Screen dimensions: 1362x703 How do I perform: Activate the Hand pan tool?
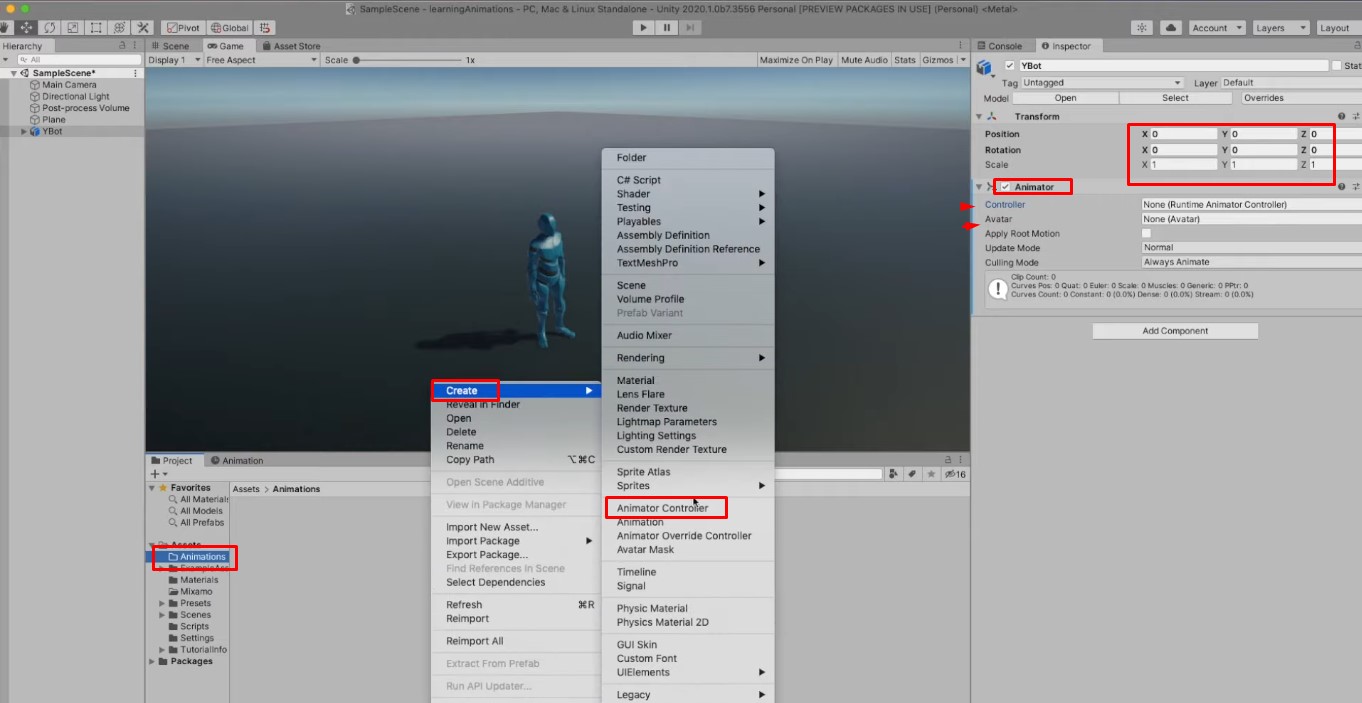coord(5,27)
